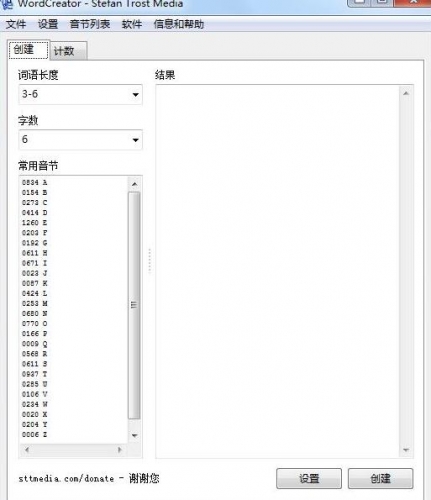Select the row '0192 G'
431x500 pixels.
tap(34, 243)
